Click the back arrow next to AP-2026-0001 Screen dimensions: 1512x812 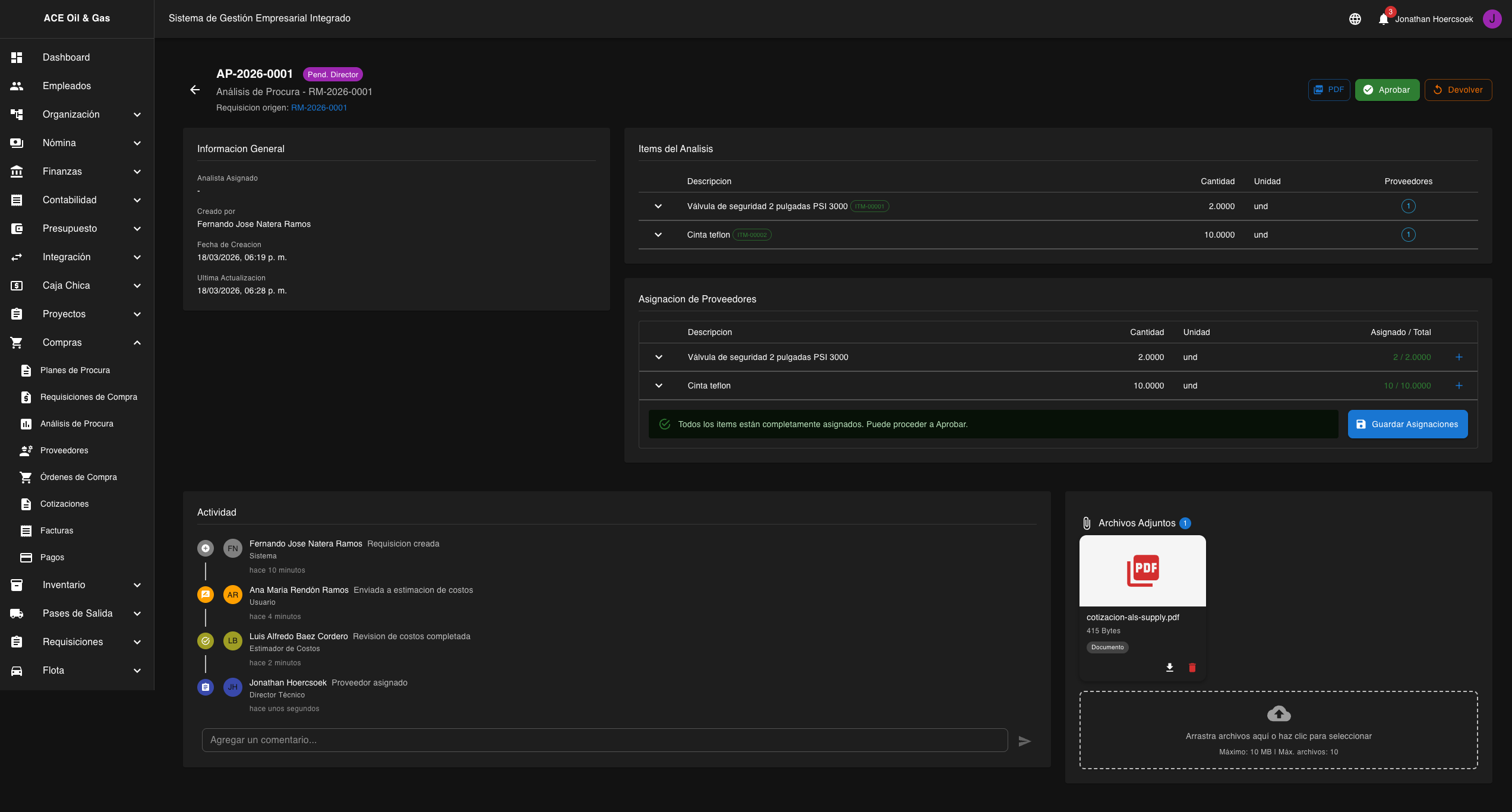coord(195,90)
